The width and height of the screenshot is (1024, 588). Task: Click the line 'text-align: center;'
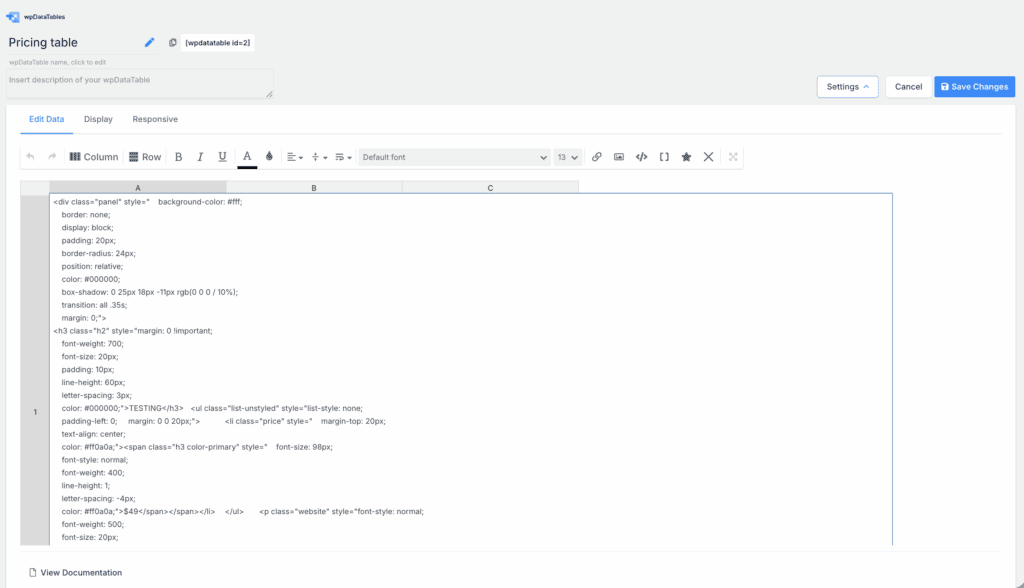pyautogui.click(x=93, y=434)
